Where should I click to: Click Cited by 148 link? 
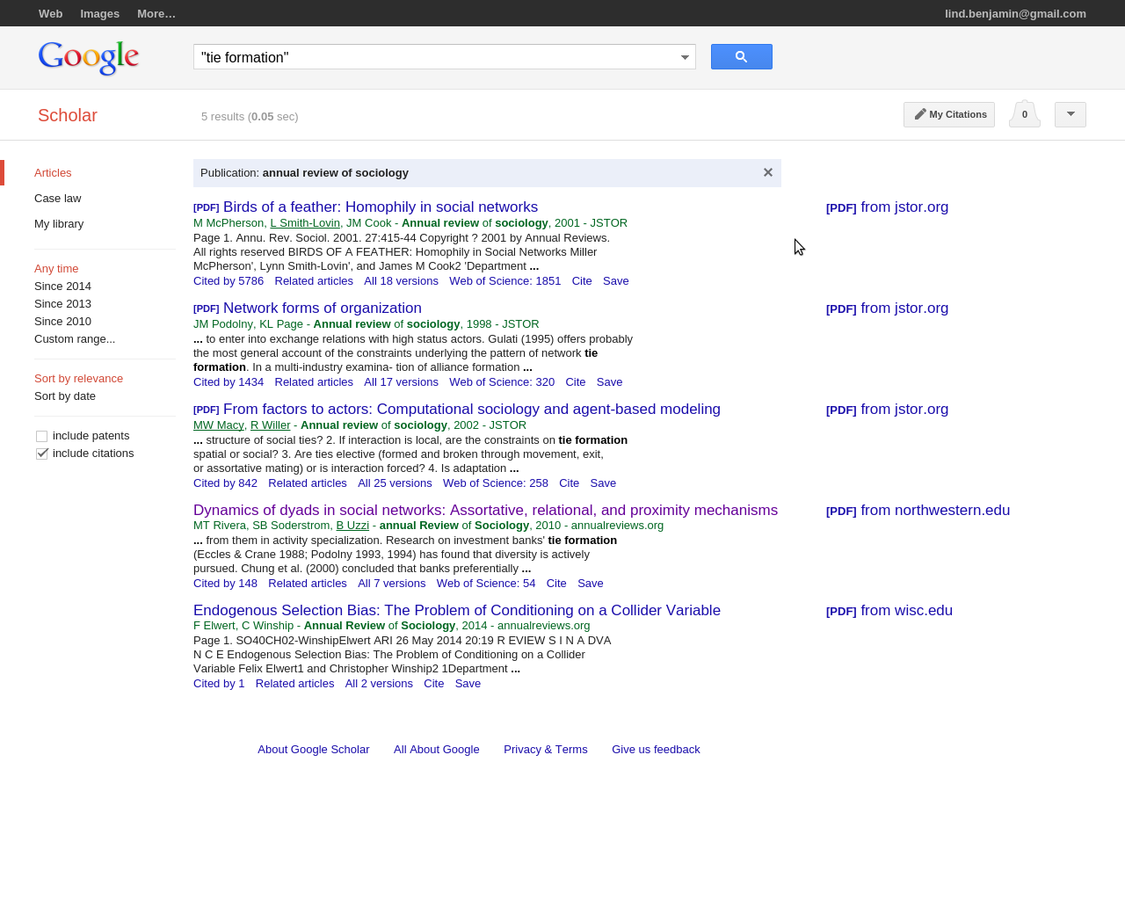[225, 583]
